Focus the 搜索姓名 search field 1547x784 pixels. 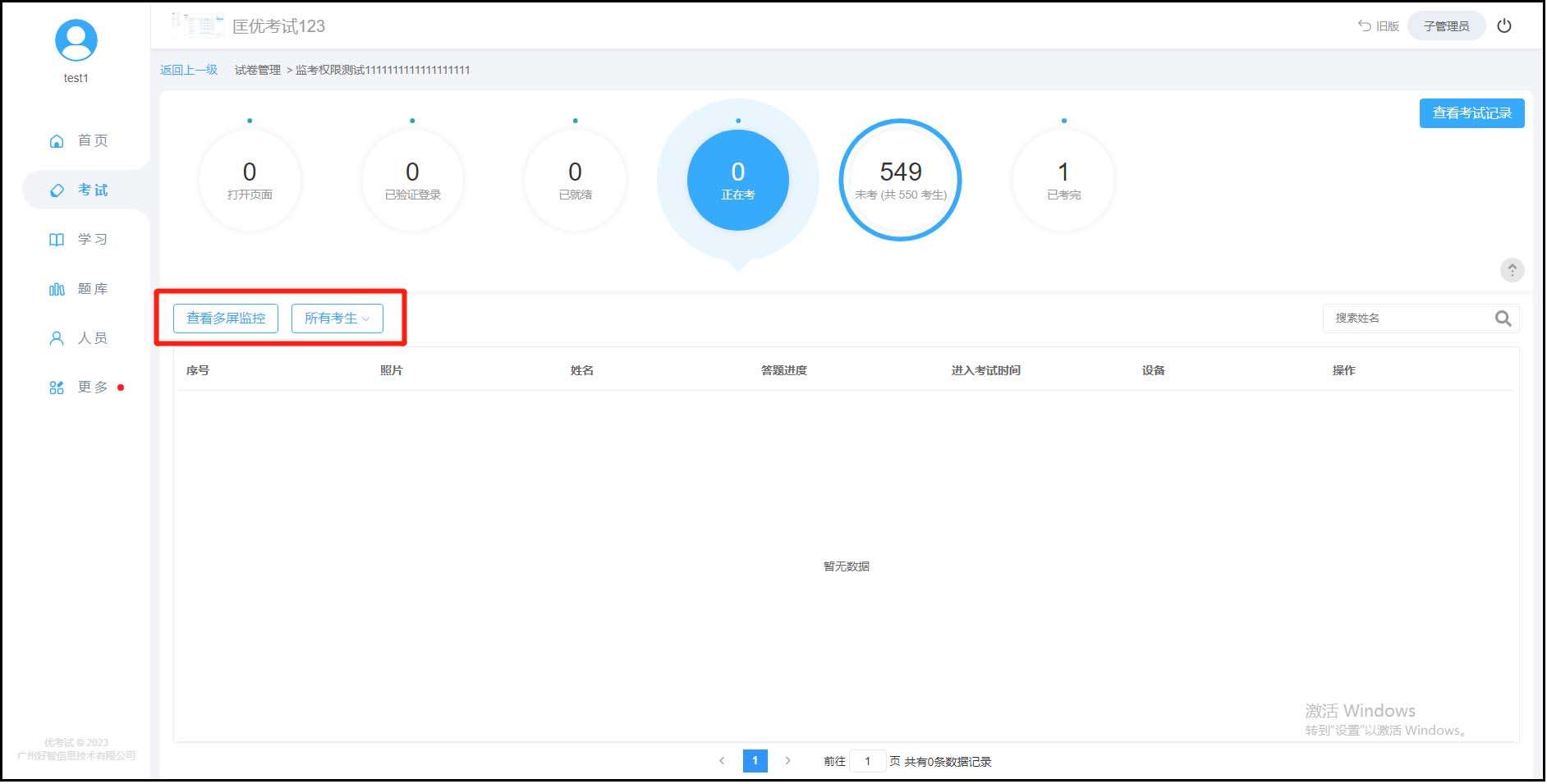point(1408,319)
